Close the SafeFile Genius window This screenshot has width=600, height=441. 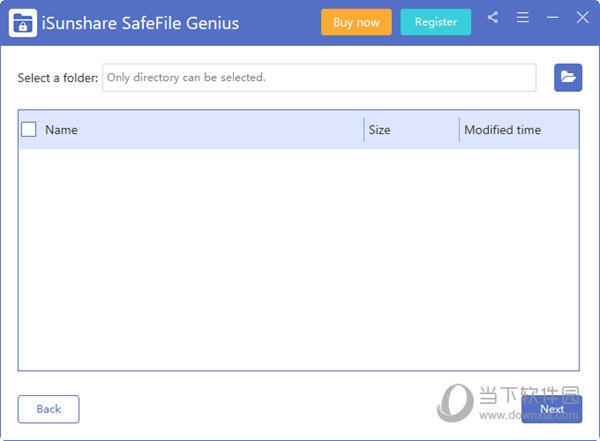[x=582, y=17]
